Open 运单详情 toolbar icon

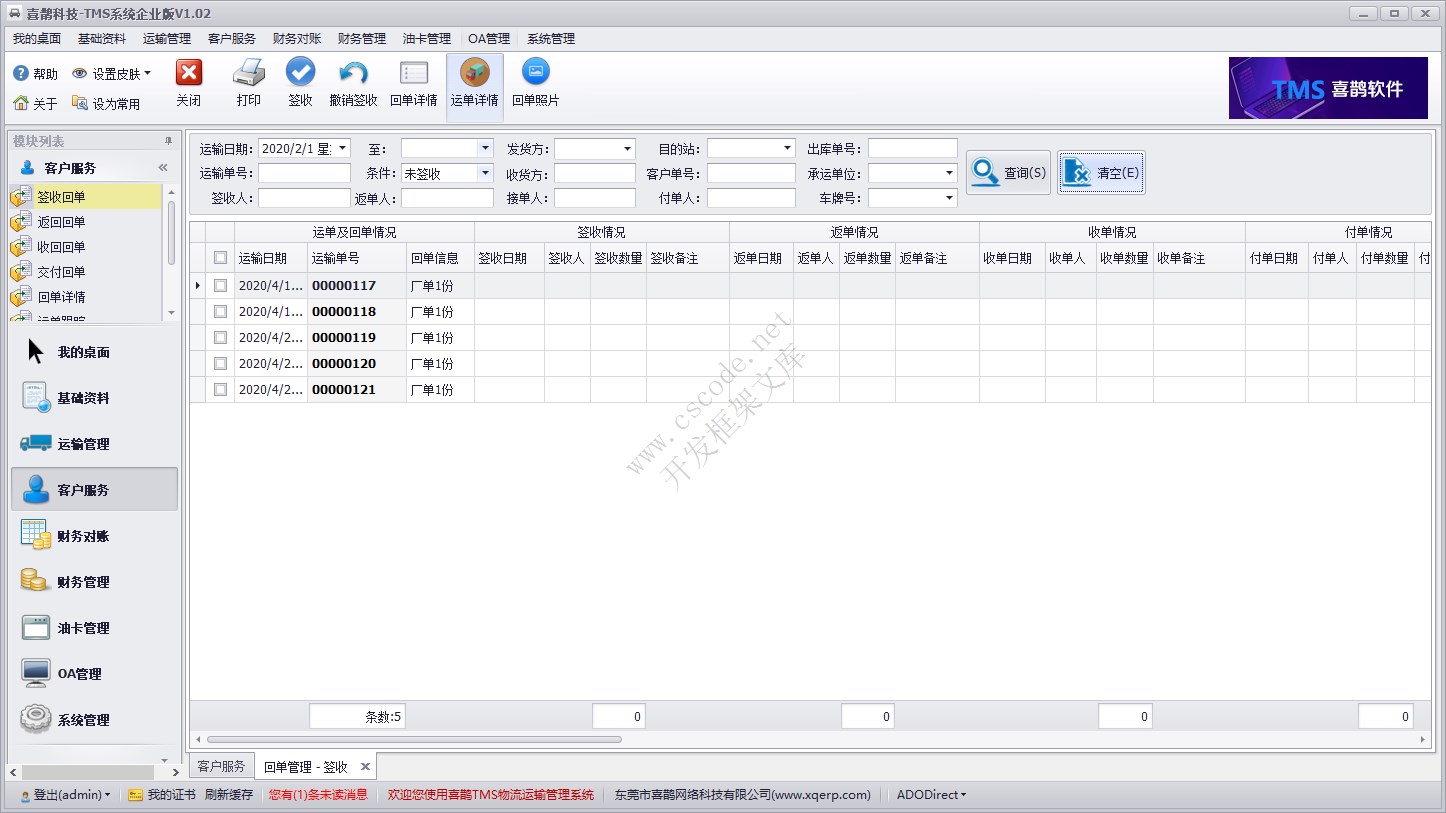pyautogui.click(x=474, y=73)
